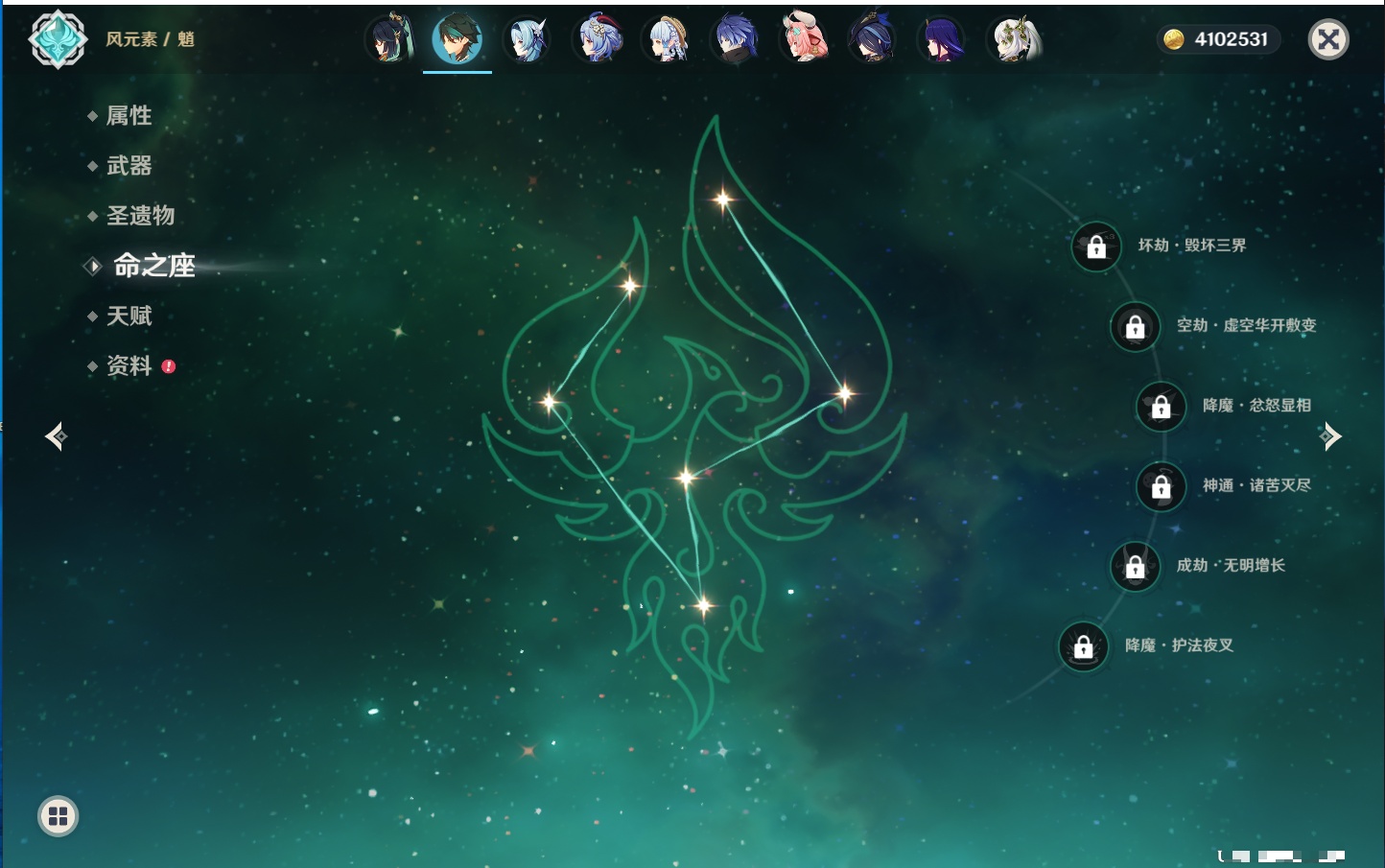This screenshot has height=868, width=1385.
Task: Click the Anemo element emblem icon
Action: 58,39
